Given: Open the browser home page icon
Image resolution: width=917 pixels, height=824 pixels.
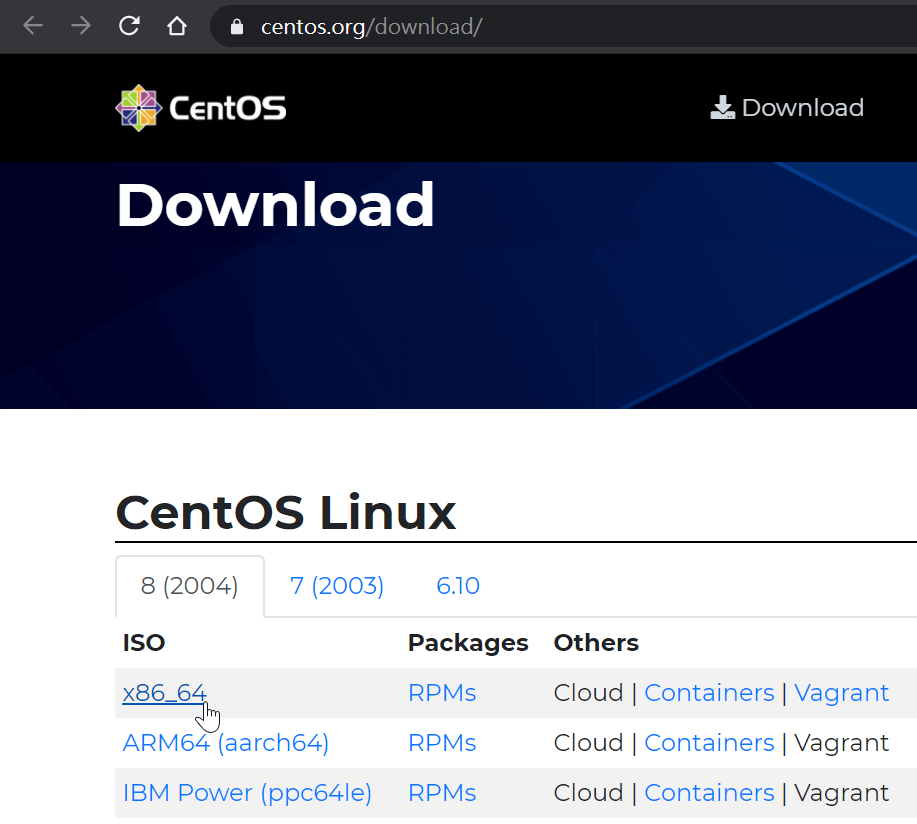Looking at the screenshot, I should click(177, 26).
